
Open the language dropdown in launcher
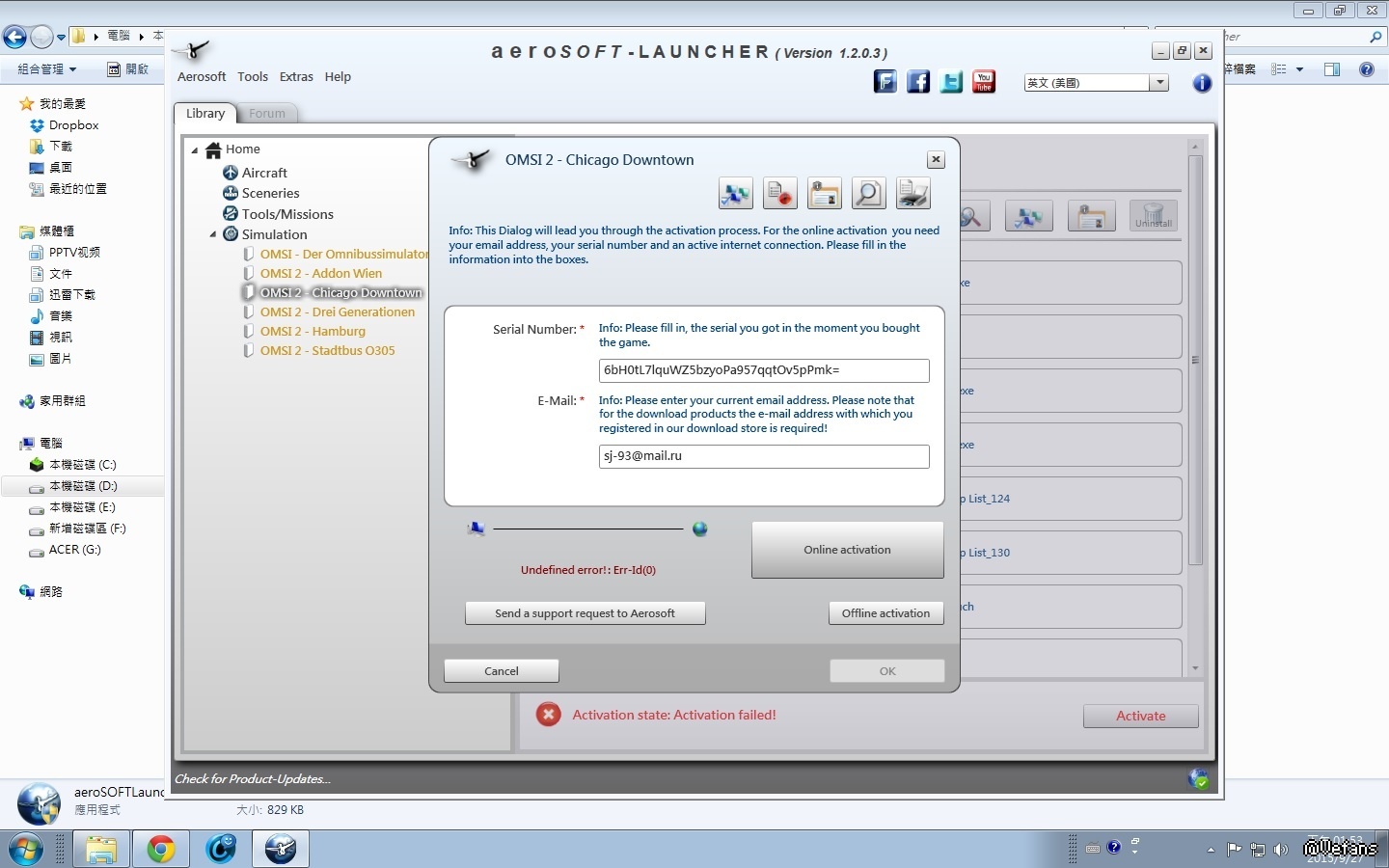click(x=1160, y=83)
